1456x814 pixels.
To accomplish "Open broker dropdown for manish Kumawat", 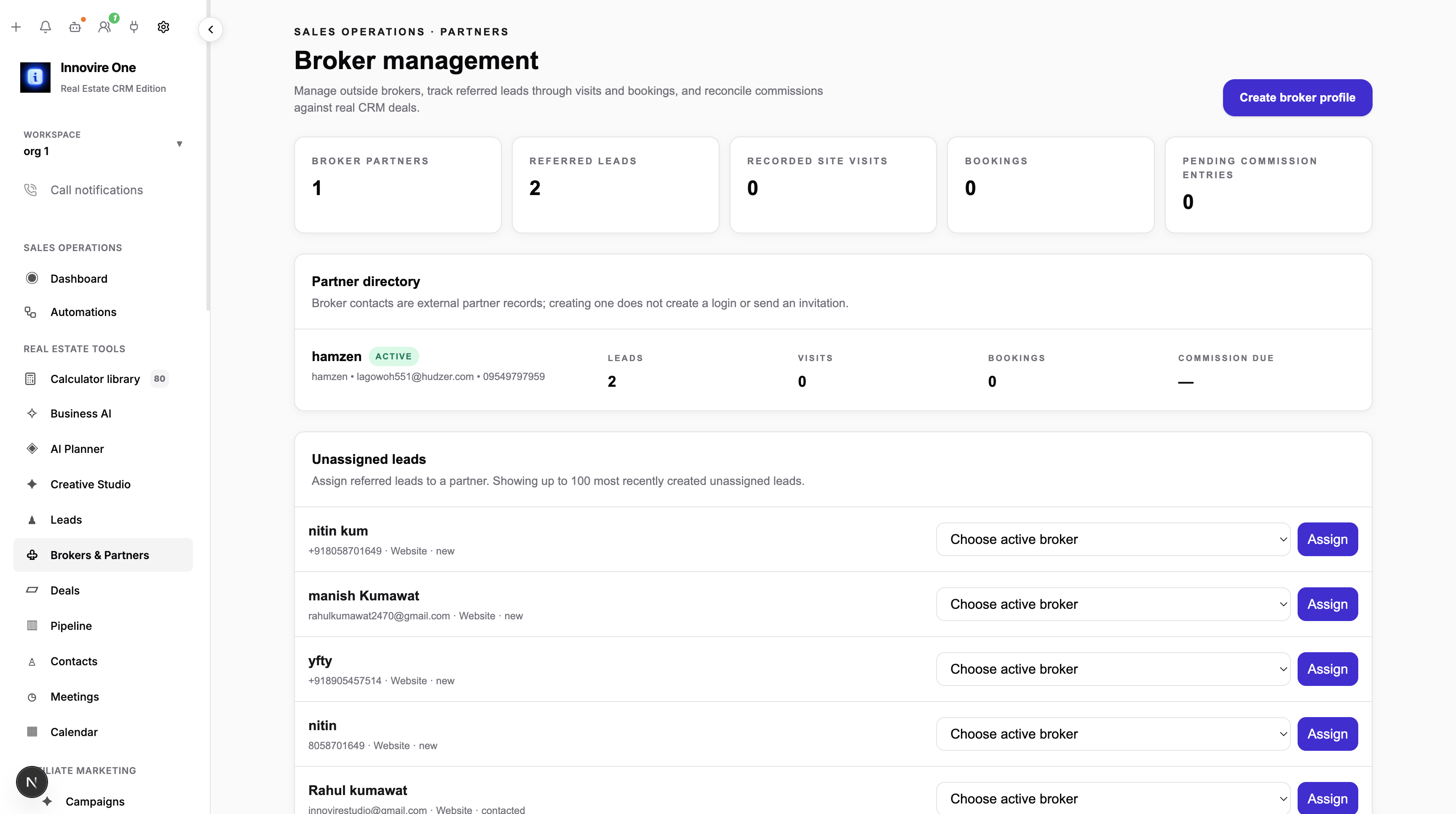I will point(1113,604).
